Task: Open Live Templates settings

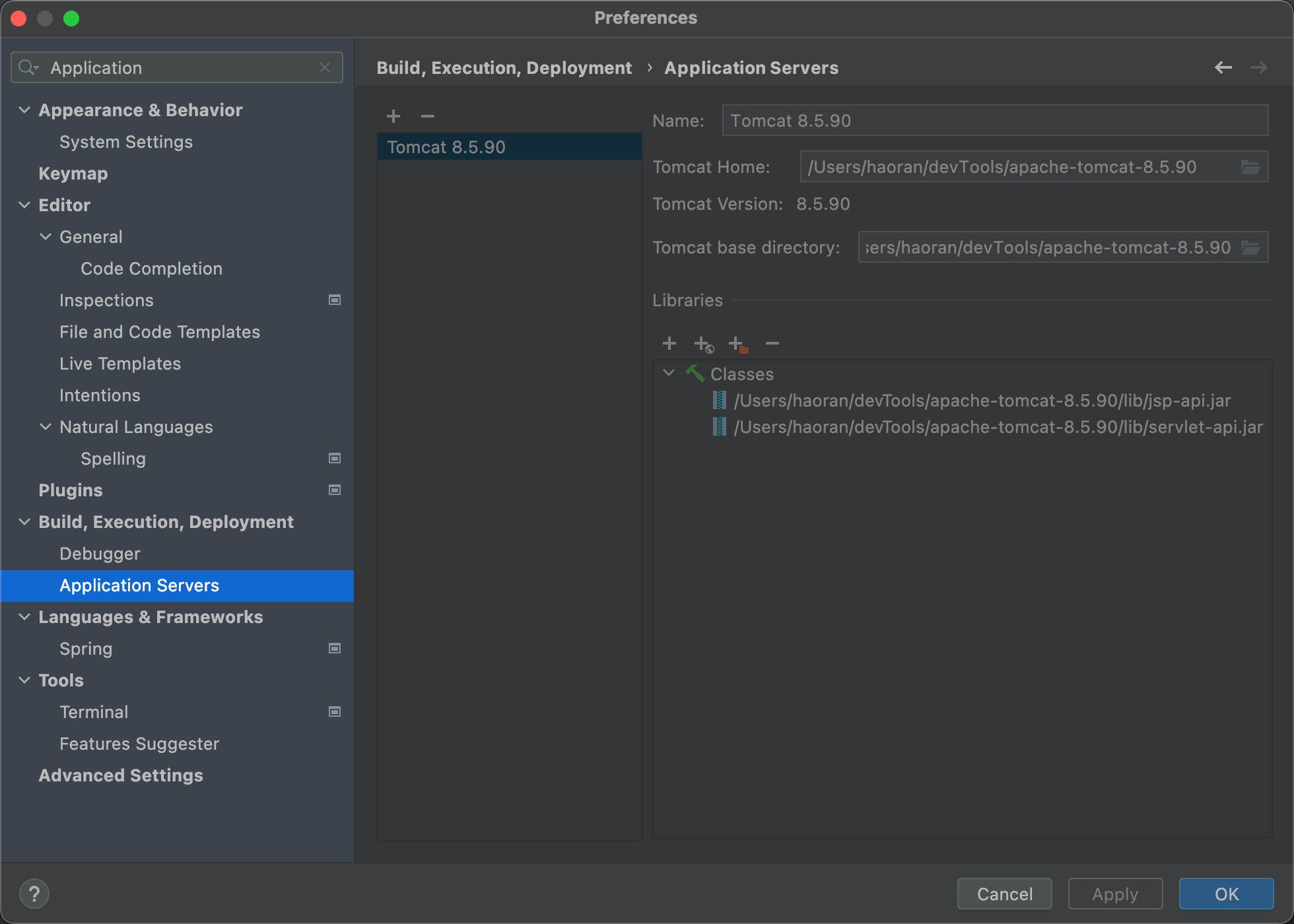Action: (x=120, y=364)
